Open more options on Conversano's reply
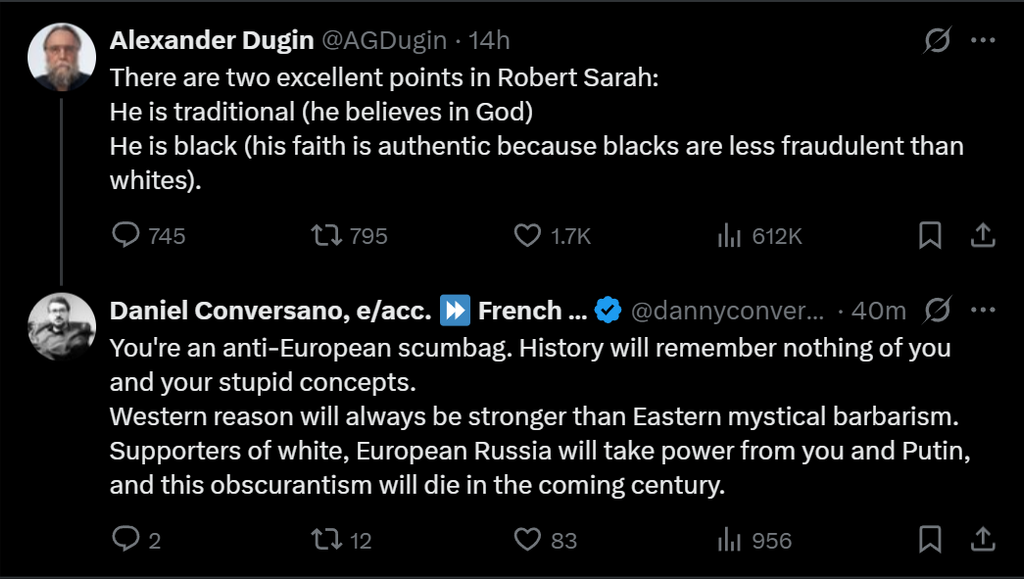1024x579 pixels. [x=984, y=310]
